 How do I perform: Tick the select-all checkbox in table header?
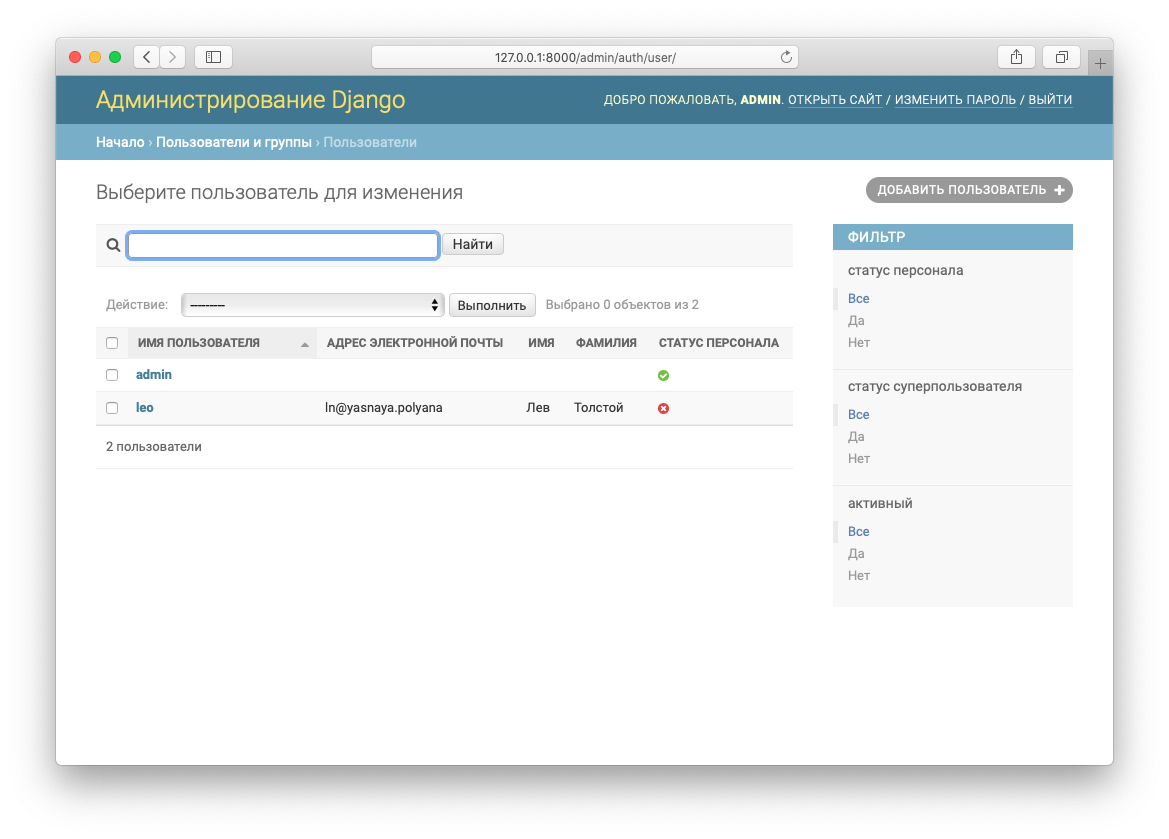pyautogui.click(x=112, y=343)
